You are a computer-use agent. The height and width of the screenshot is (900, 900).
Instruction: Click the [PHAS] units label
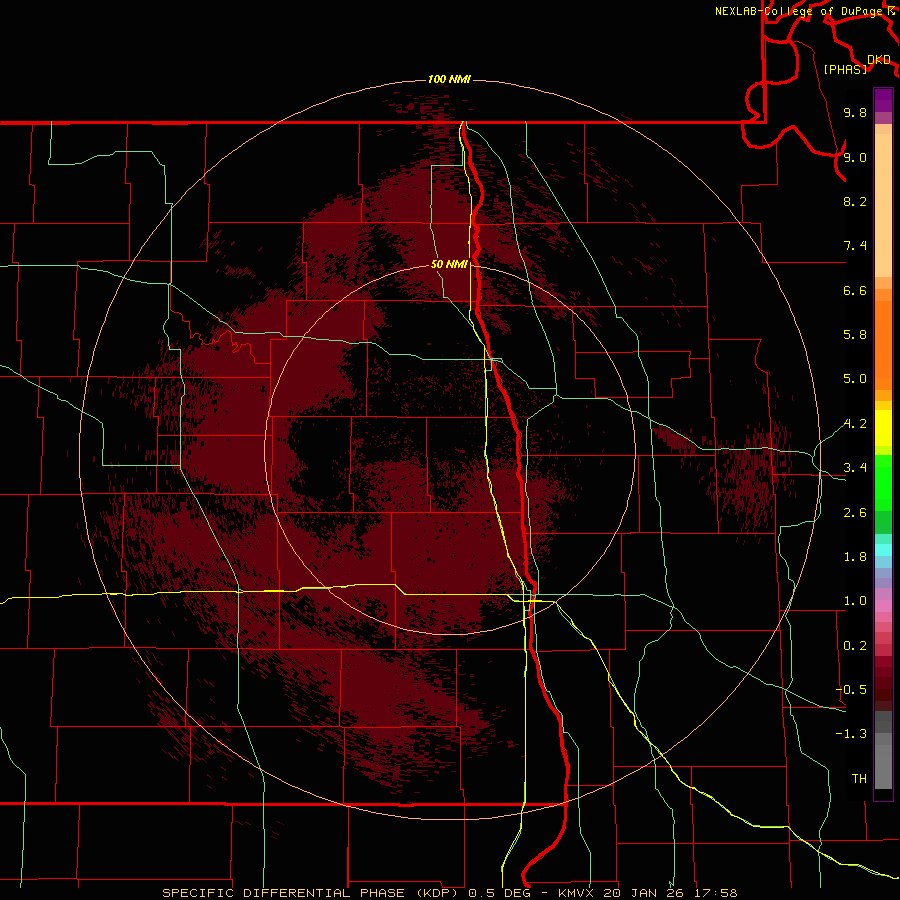845,69
